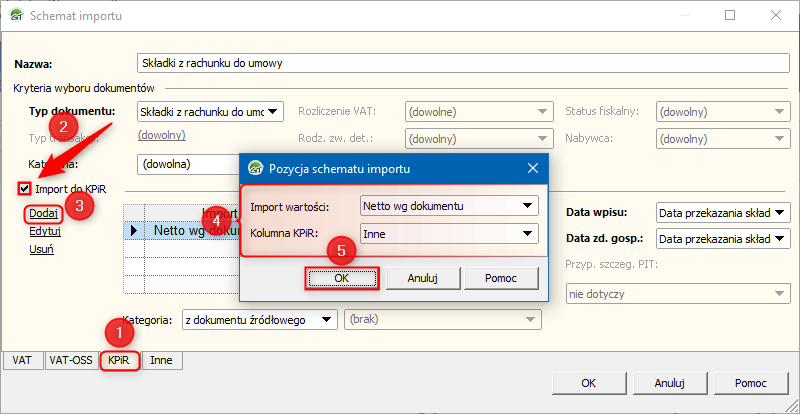Image resolution: width=800 pixels, height=414 pixels.
Task: Switch to the VAT-OSS tab
Action: click(x=70, y=362)
